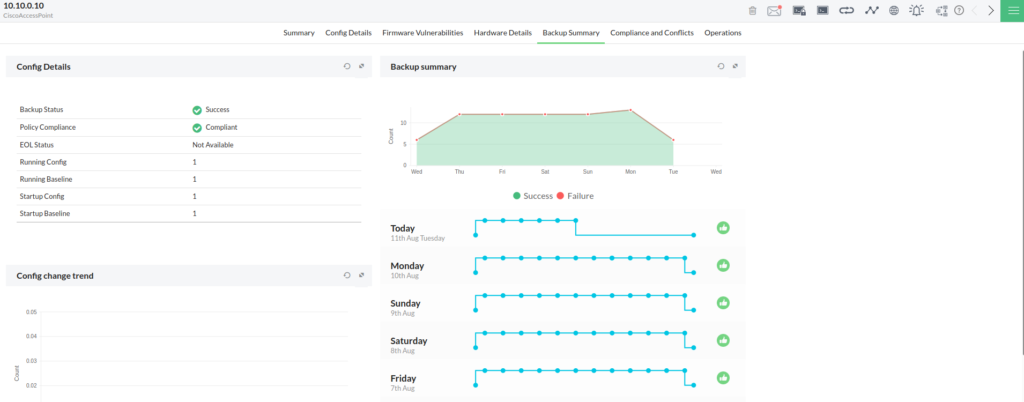The image size is (1024, 402).
Task: Click the globe browser icon
Action: pos(893,11)
